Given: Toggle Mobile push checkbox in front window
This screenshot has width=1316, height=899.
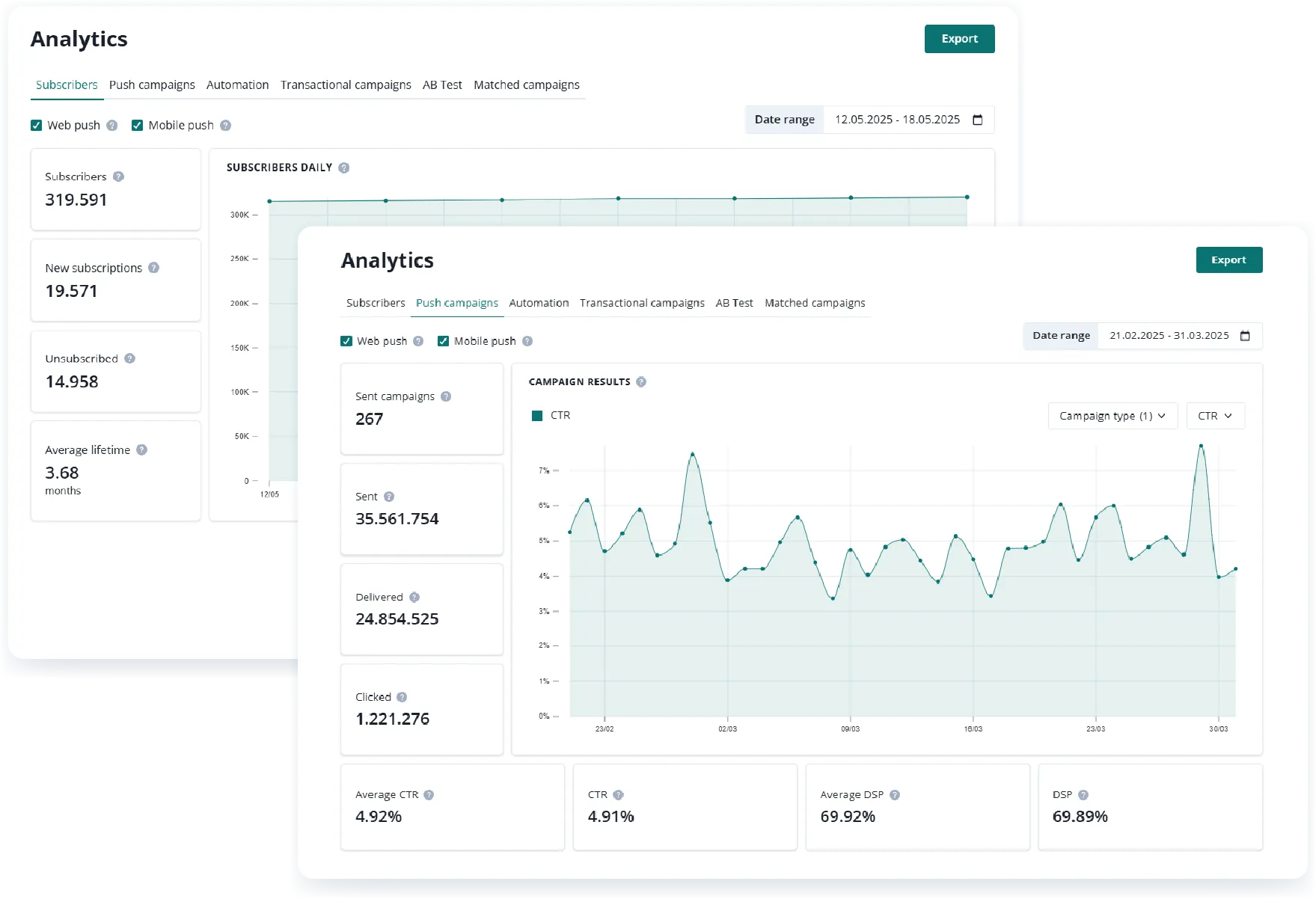Looking at the screenshot, I should click(443, 341).
